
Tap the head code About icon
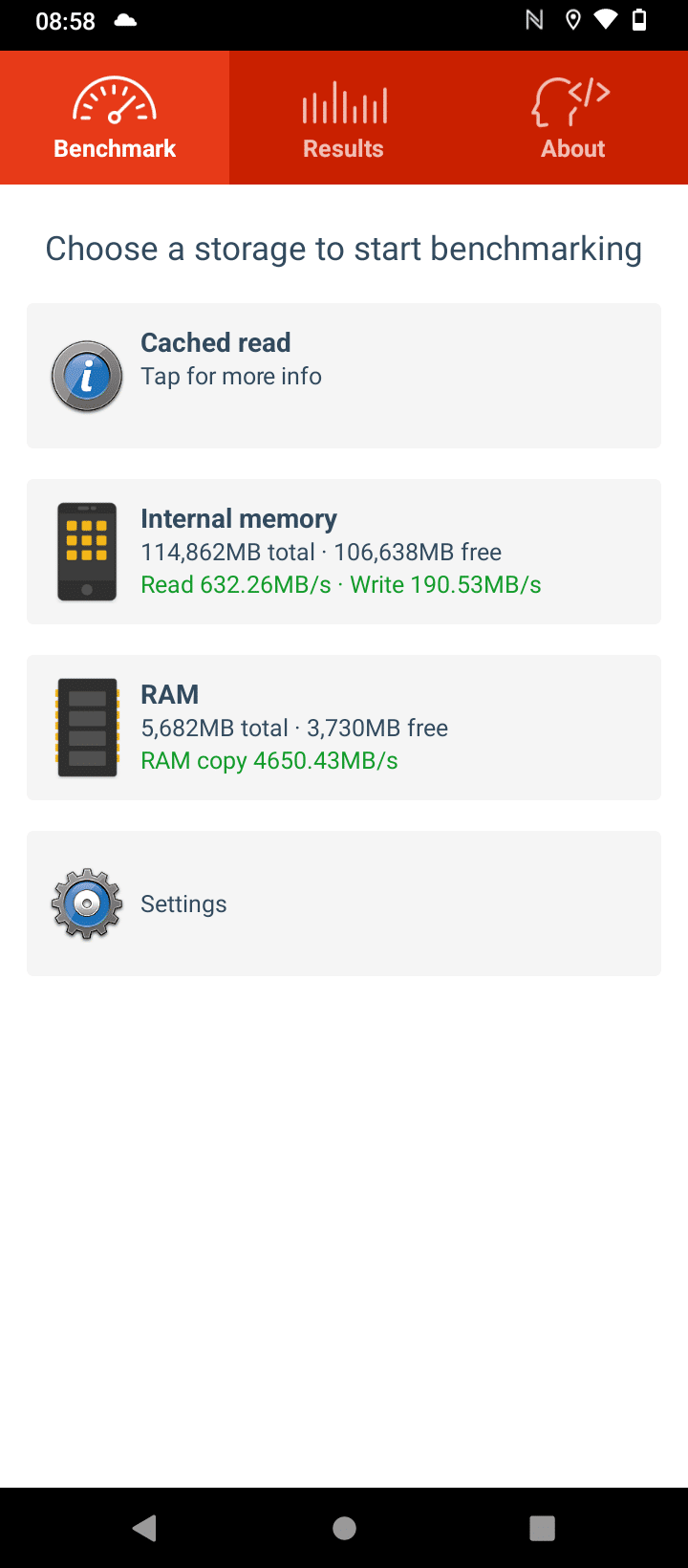click(571, 102)
